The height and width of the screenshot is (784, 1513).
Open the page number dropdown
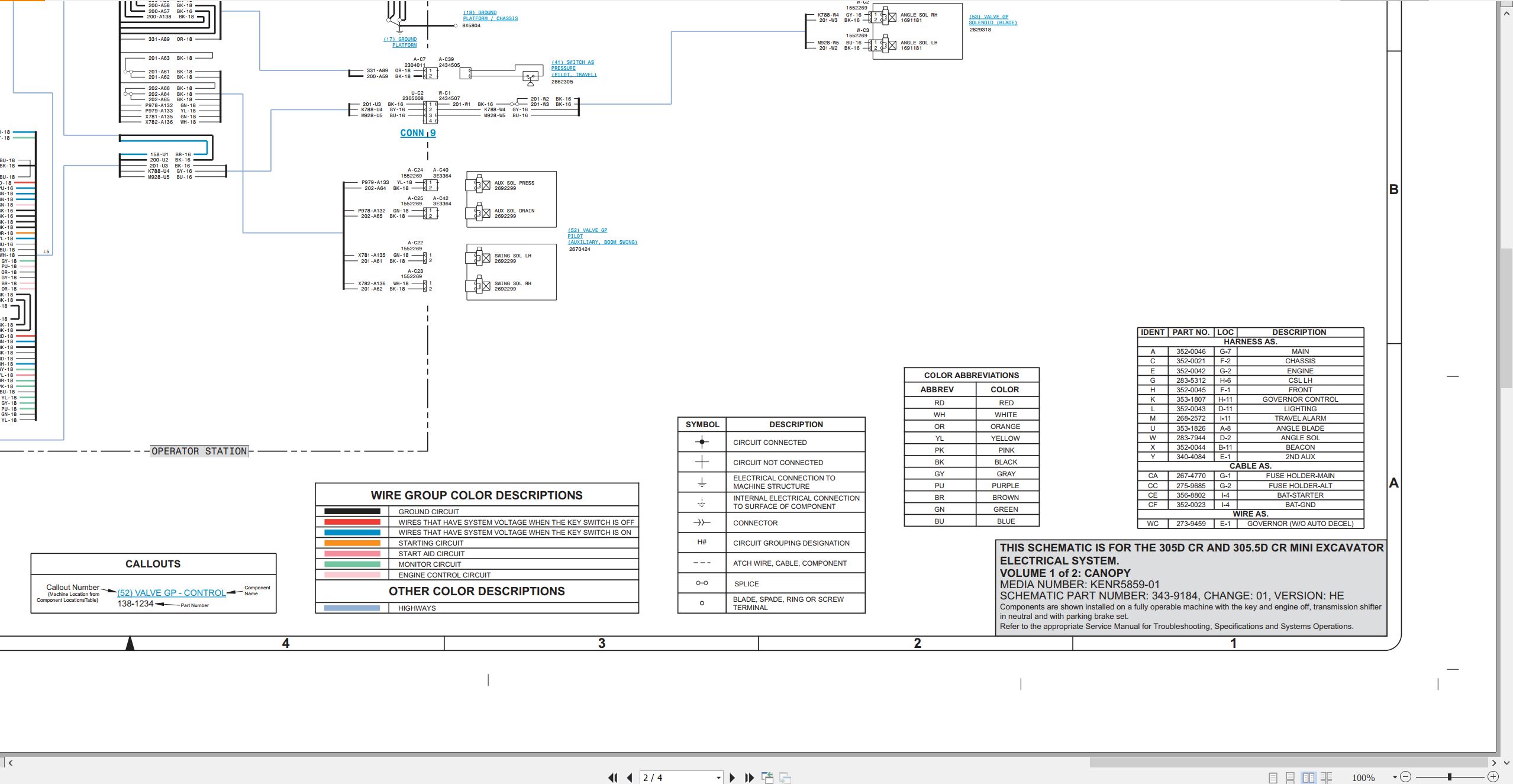point(718,778)
